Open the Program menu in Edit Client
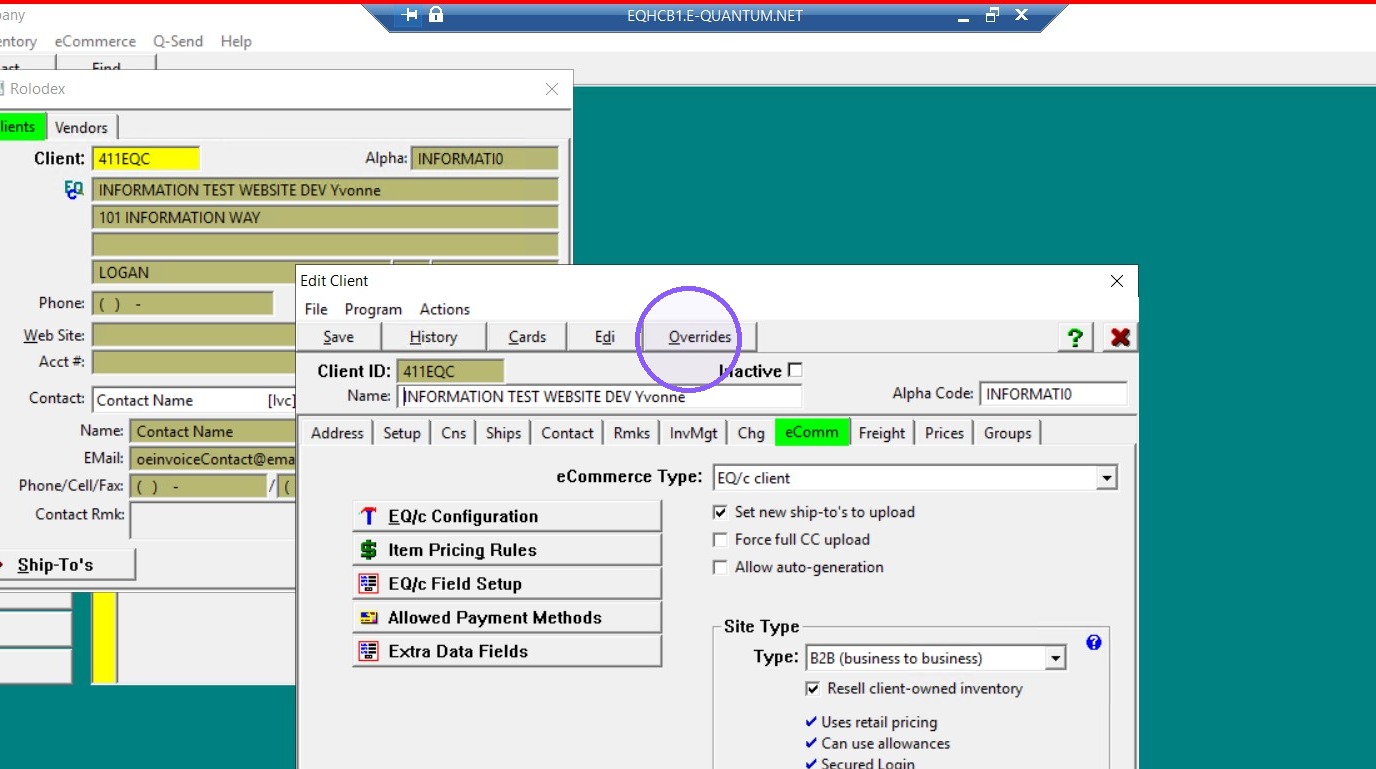 373,310
